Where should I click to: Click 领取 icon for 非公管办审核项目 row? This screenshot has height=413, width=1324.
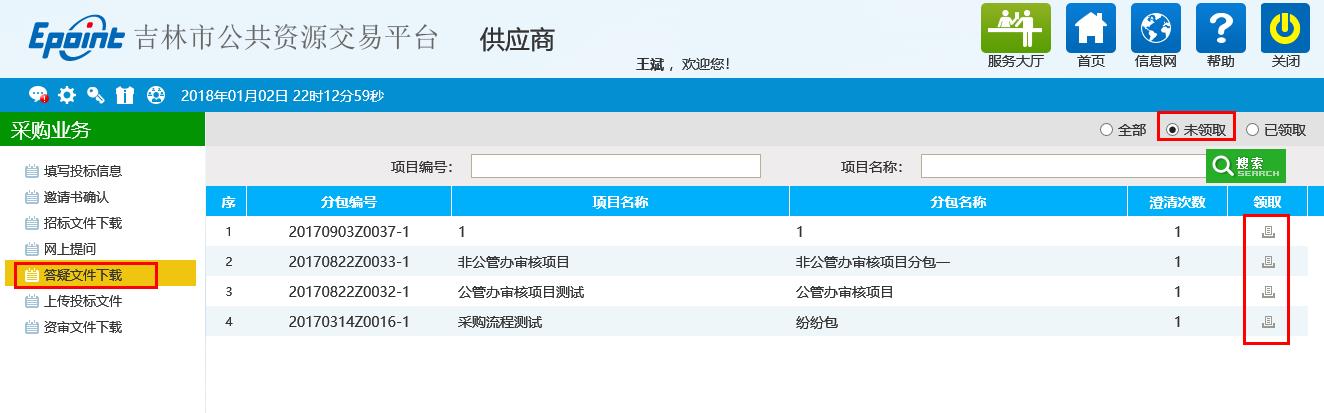pos(1268,262)
